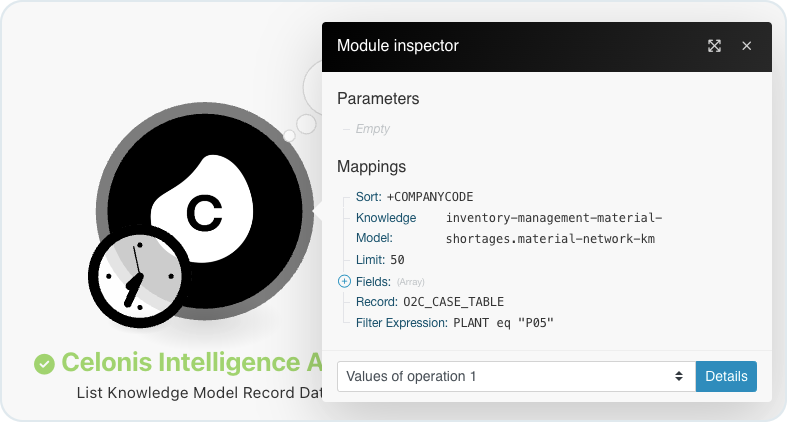Viewport: 787px width, 422px height.
Task: Click the green success checkmark icon
Action: 44,364
